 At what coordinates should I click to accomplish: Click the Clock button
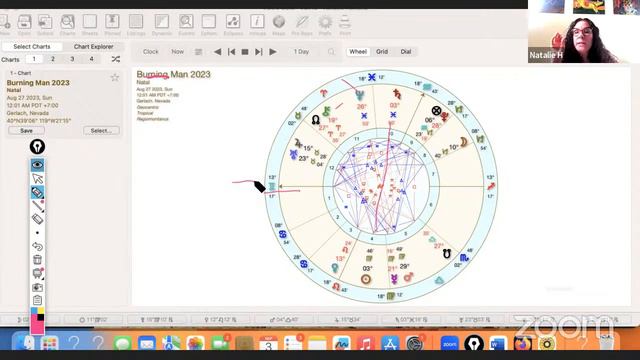[x=151, y=51]
